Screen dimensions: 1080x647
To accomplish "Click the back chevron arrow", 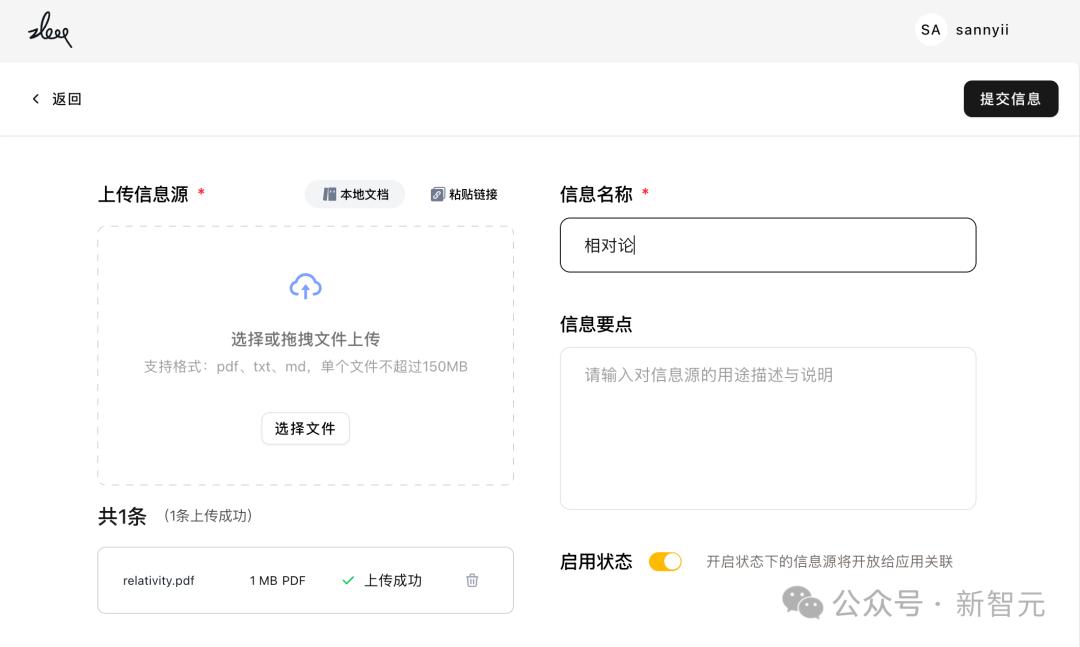I will pyautogui.click(x=36, y=99).
